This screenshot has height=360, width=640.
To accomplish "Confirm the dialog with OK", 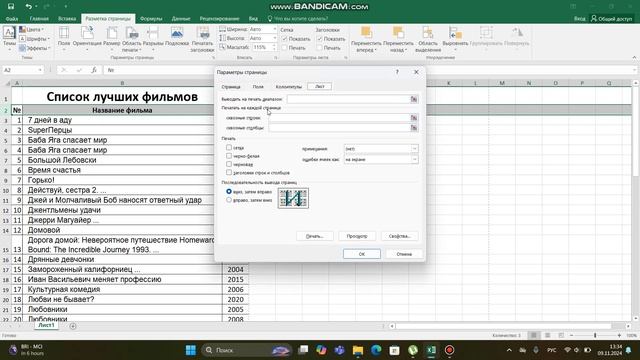I will [362, 254].
